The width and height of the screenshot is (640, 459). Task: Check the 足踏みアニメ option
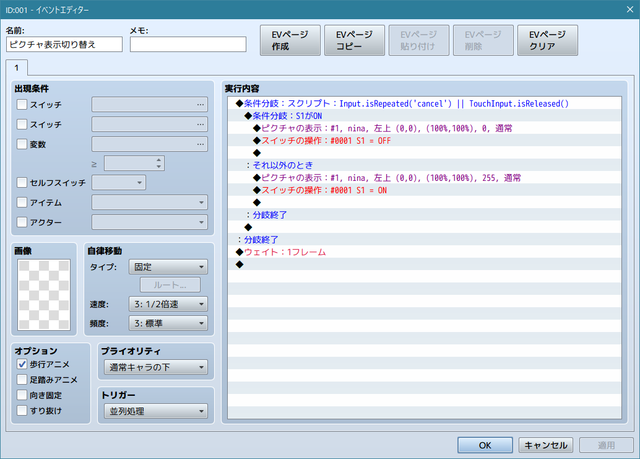tap(22, 379)
